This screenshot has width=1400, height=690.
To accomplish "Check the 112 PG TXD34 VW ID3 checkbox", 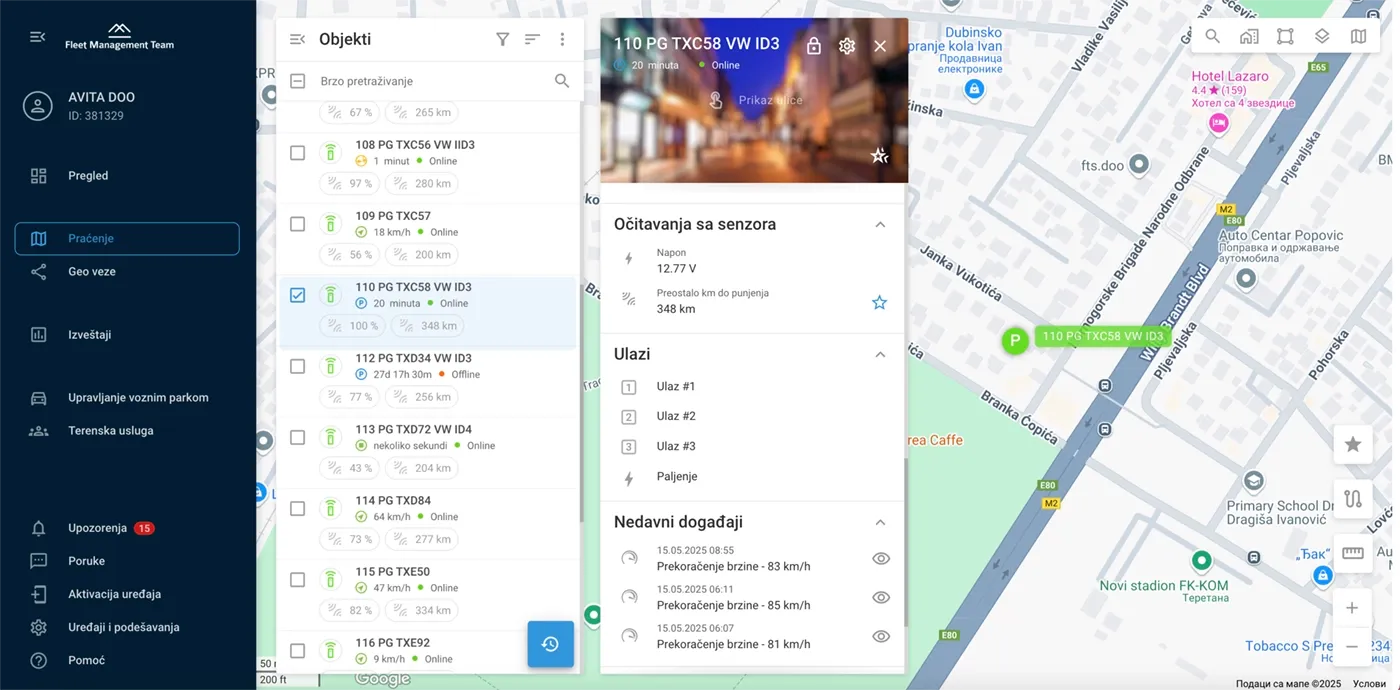I will coord(297,366).
